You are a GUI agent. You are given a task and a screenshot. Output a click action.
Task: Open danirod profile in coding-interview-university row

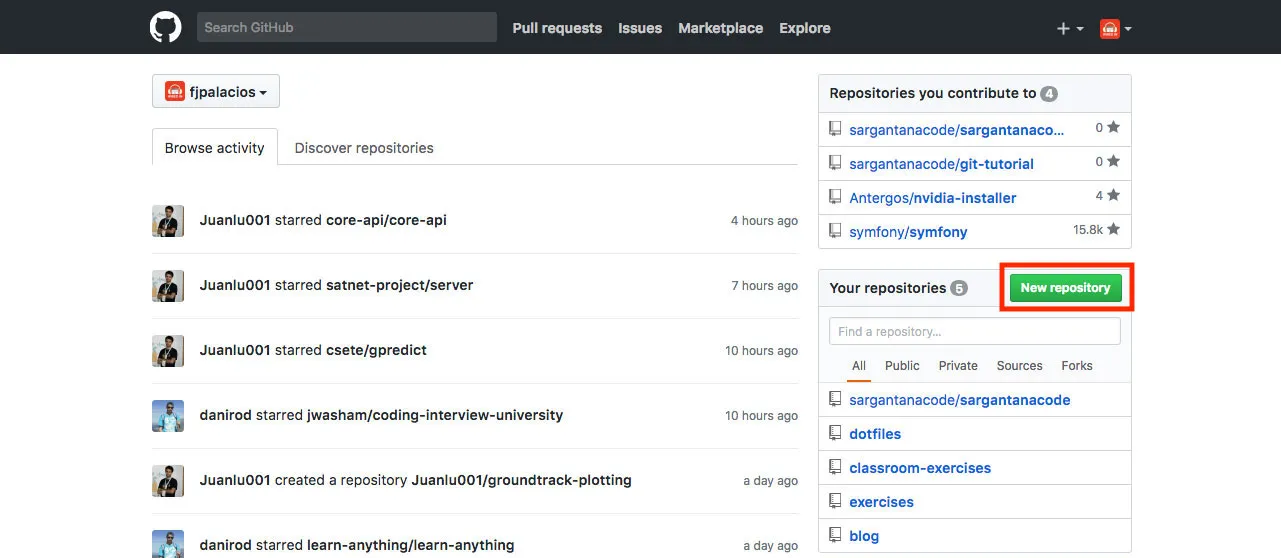click(x=226, y=415)
